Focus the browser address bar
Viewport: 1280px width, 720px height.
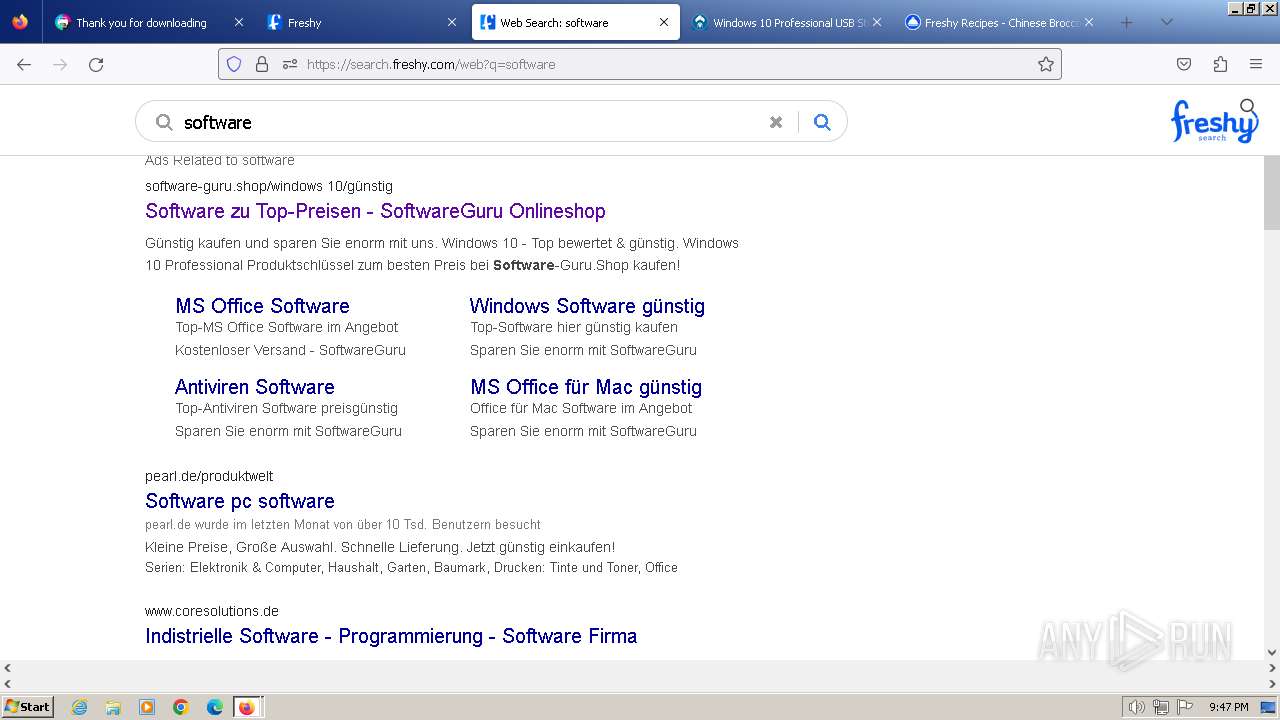tap(640, 64)
